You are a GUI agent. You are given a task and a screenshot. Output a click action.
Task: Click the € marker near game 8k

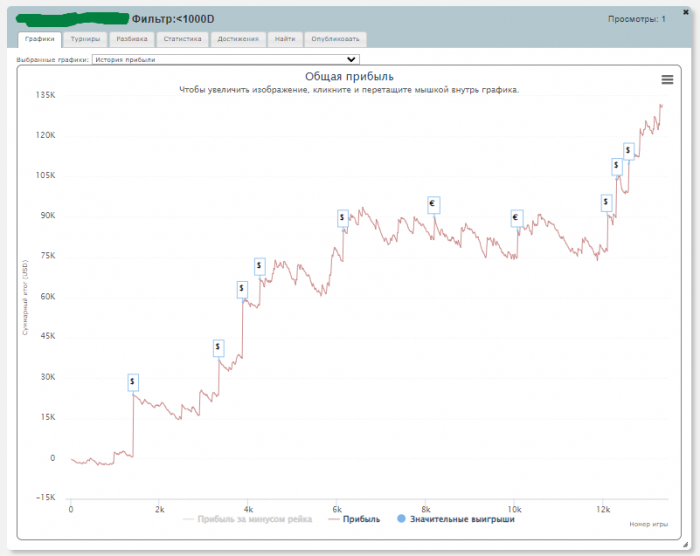pos(434,204)
